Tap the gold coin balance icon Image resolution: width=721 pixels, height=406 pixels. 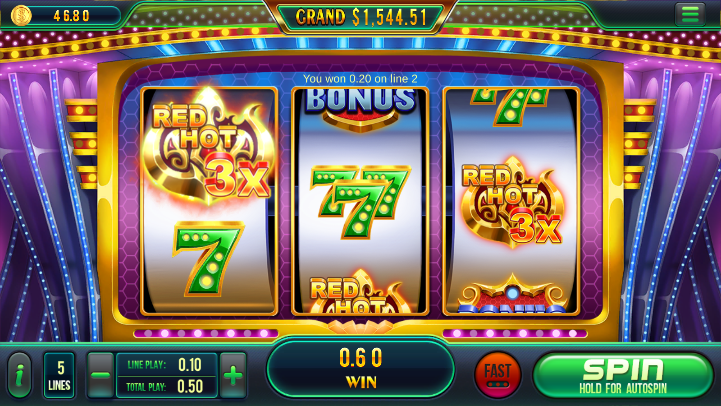point(21,15)
